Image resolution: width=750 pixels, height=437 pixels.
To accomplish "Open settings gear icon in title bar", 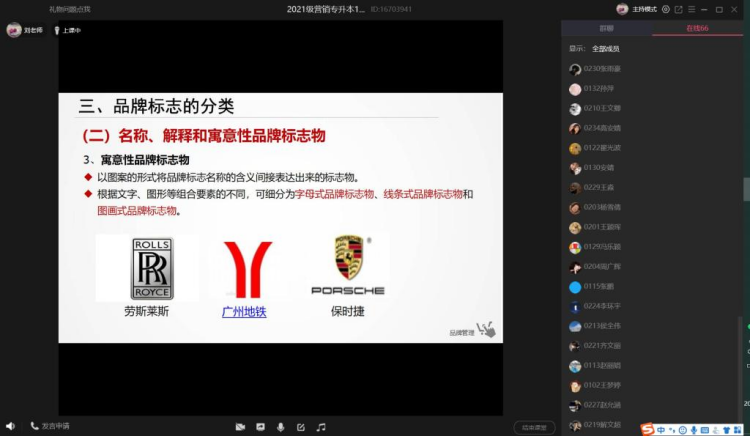I will point(664,9).
